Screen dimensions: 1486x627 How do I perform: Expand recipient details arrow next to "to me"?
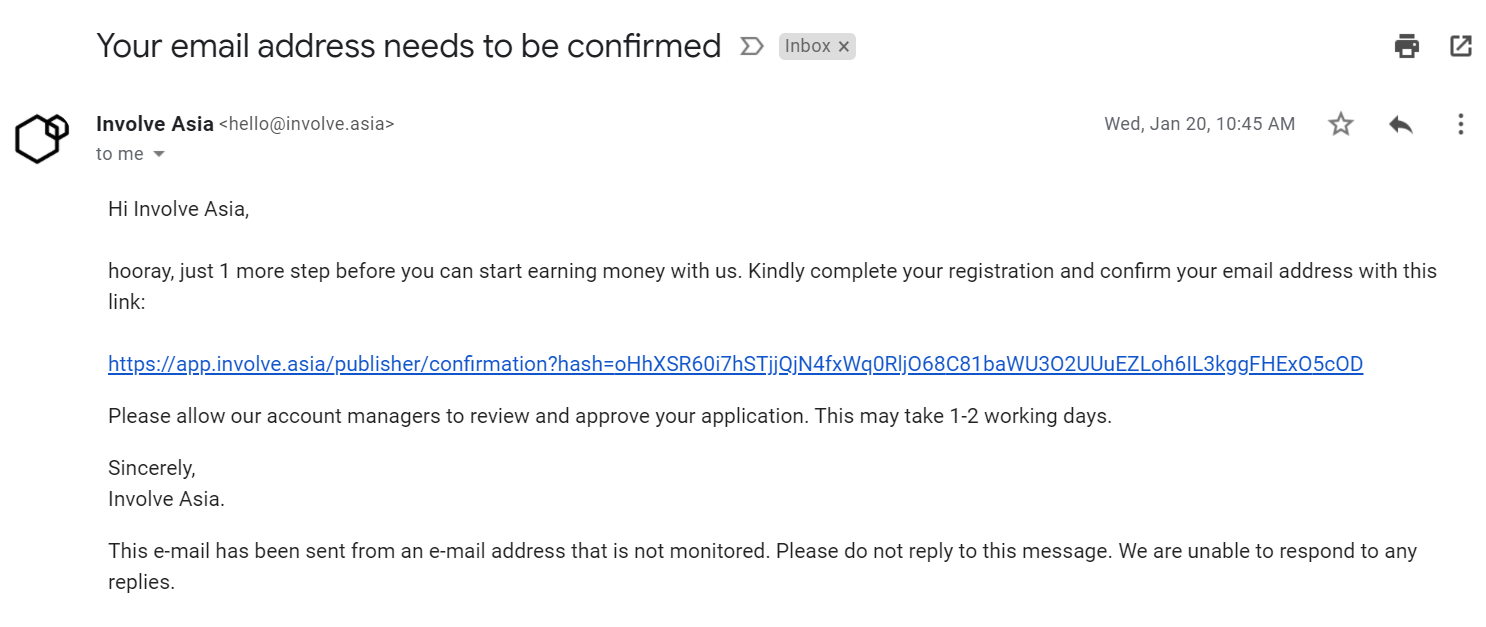point(158,154)
